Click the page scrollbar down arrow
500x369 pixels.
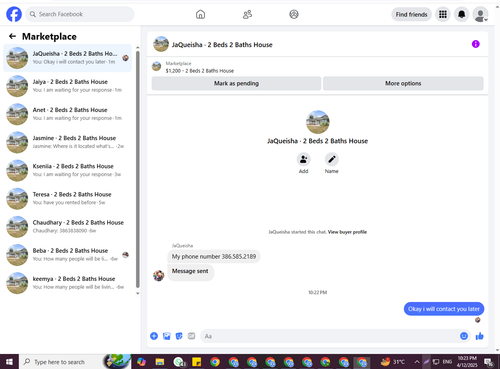click(x=498, y=350)
